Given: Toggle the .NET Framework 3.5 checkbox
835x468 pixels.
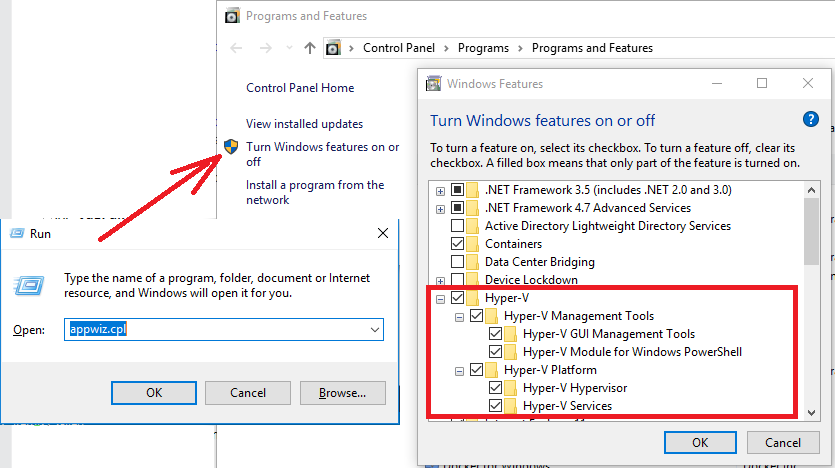Looking at the screenshot, I should (x=457, y=190).
